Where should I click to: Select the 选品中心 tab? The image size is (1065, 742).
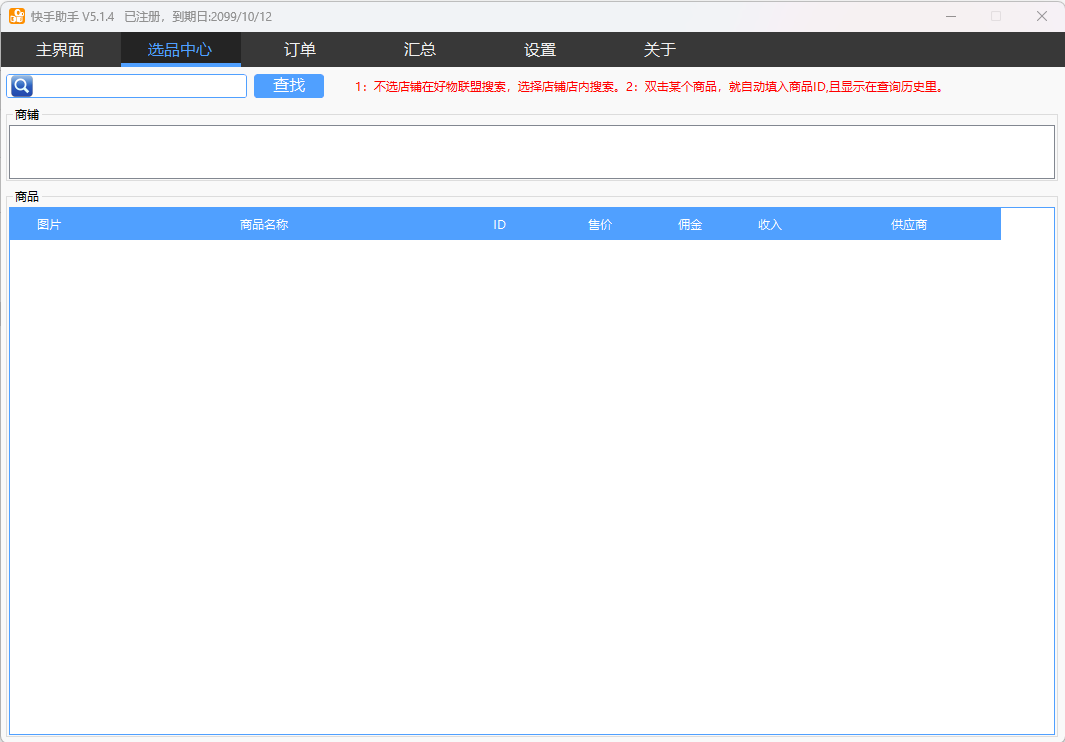tap(180, 50)
